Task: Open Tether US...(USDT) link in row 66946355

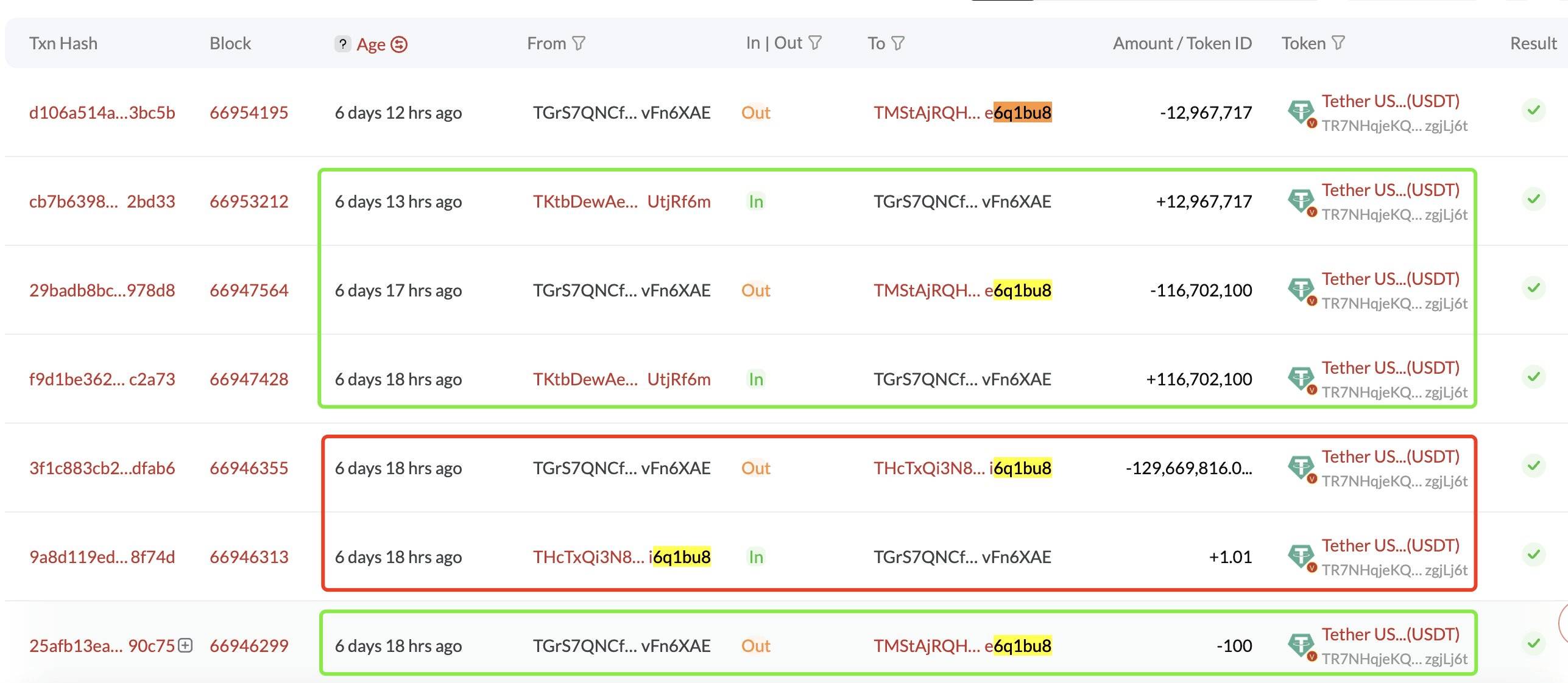Action: tap(1391, 457)
